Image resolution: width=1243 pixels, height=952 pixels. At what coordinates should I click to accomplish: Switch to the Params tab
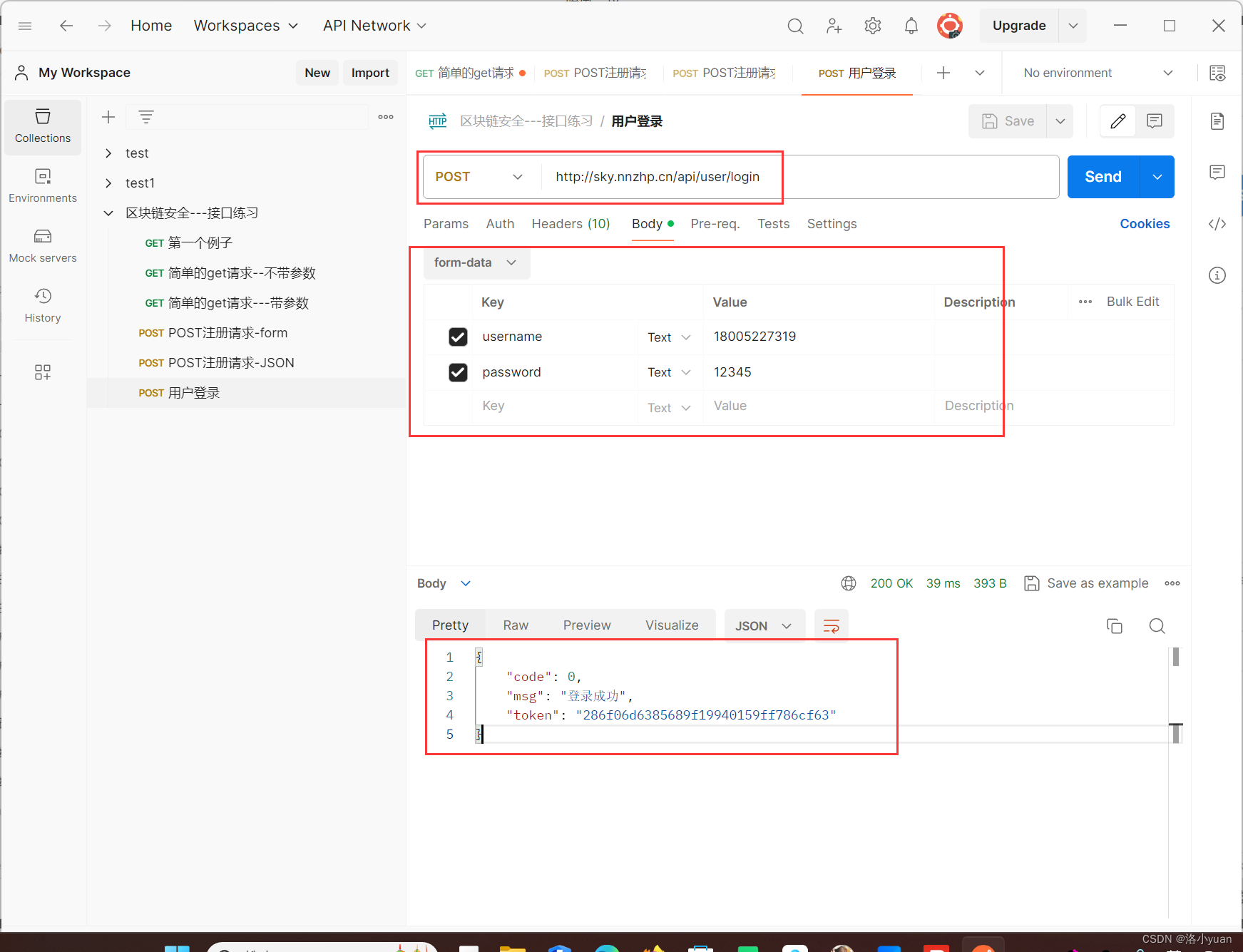pyautogui.click(x=446, y=224)
